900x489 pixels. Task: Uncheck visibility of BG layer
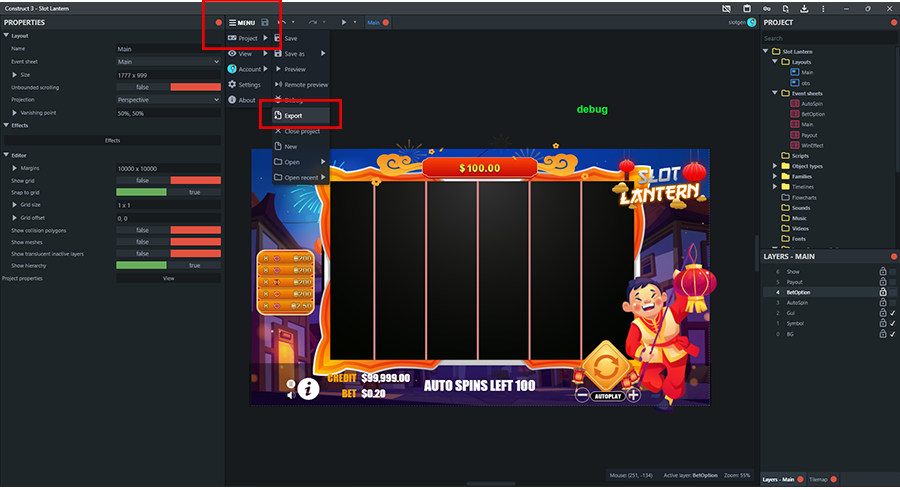(893, 333)
